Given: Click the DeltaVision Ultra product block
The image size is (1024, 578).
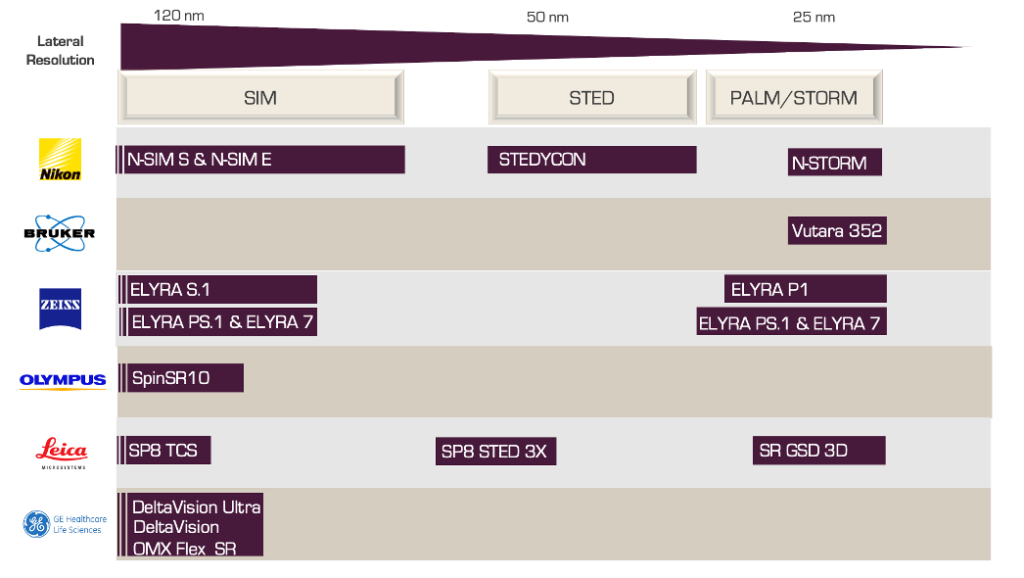Looking at the screenshot, I should click(x=191, y=525).
